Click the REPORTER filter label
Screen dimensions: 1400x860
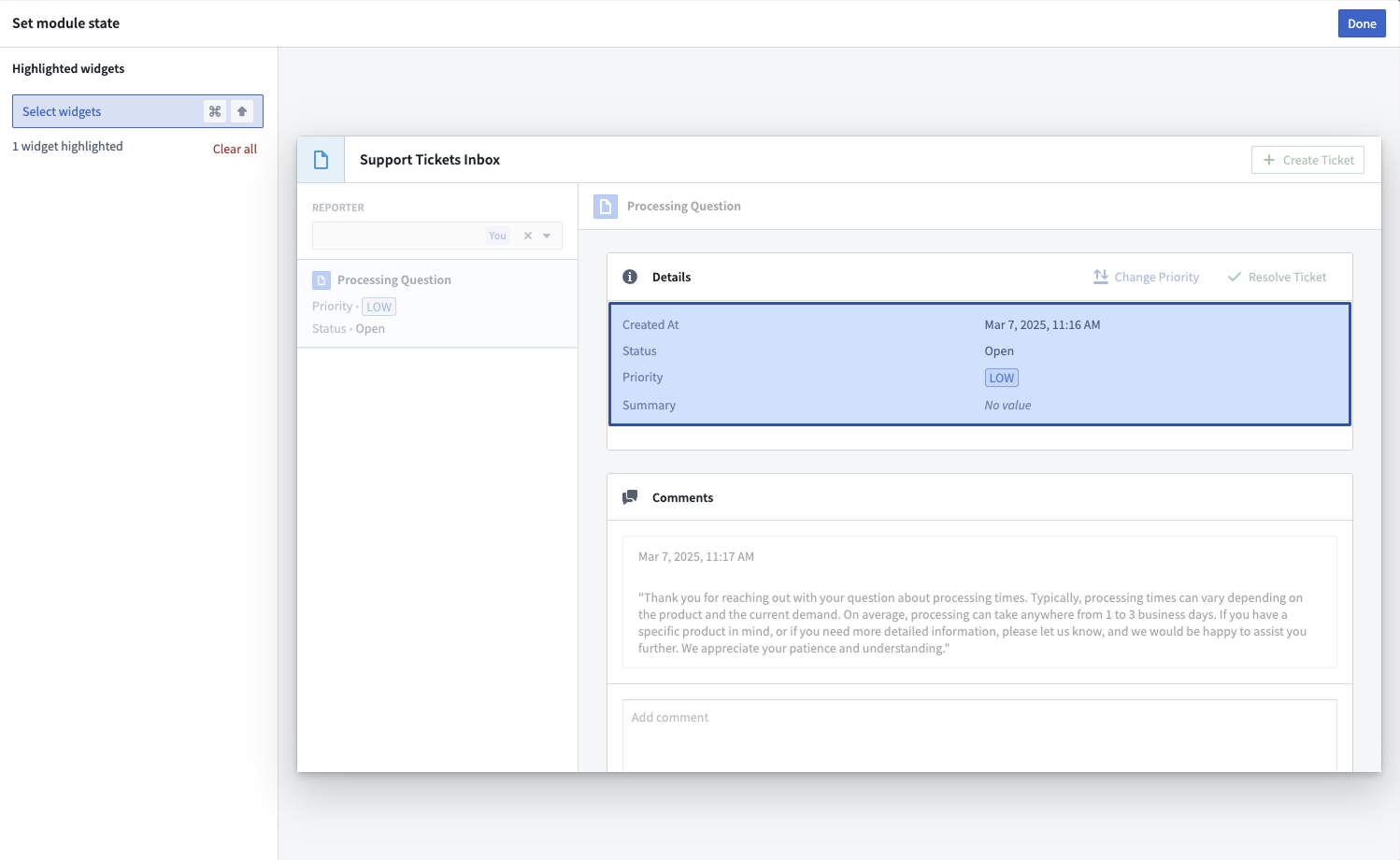[x=338, y=208]
